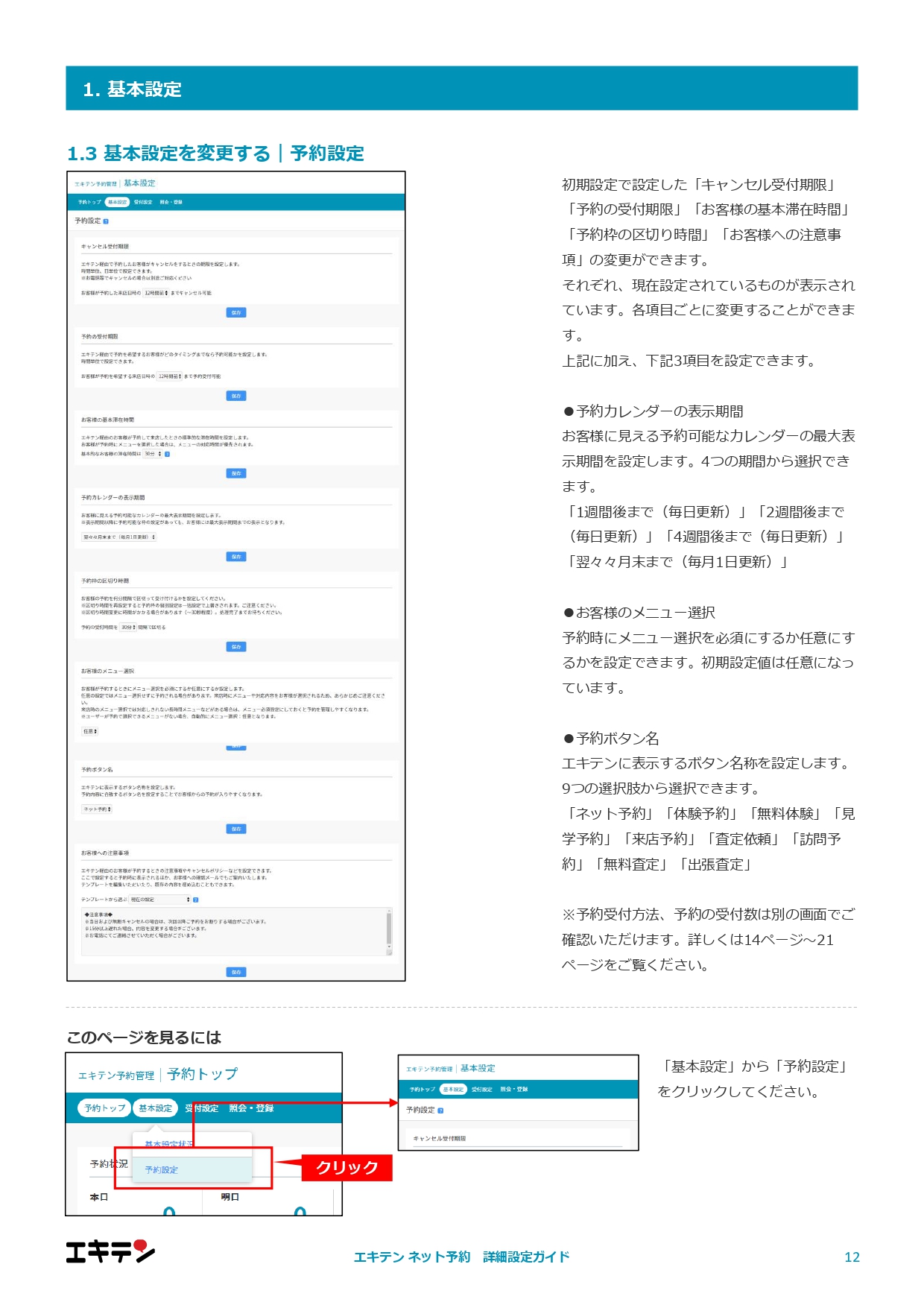Open the 予約の受付期限 12時間前 dropdown
The image size is (924, 1308).
(169, 376)
